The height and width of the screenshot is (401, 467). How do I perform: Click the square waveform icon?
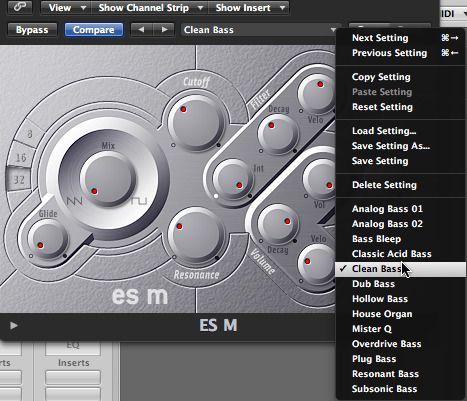pyautogui.click(x=138, y=201)
